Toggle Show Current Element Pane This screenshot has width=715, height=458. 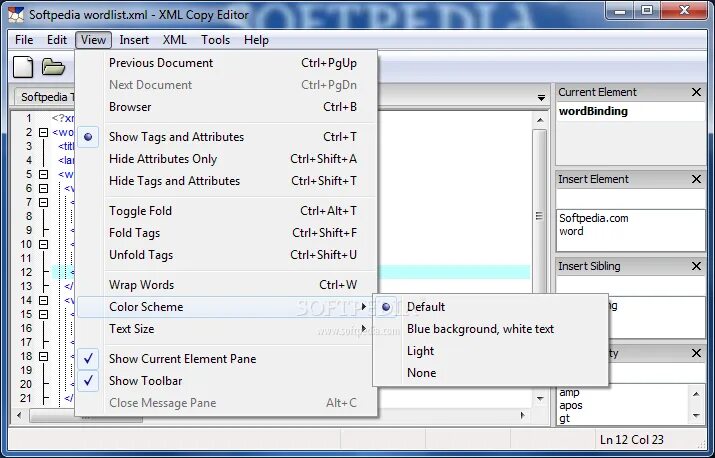[x=227, y=359]
